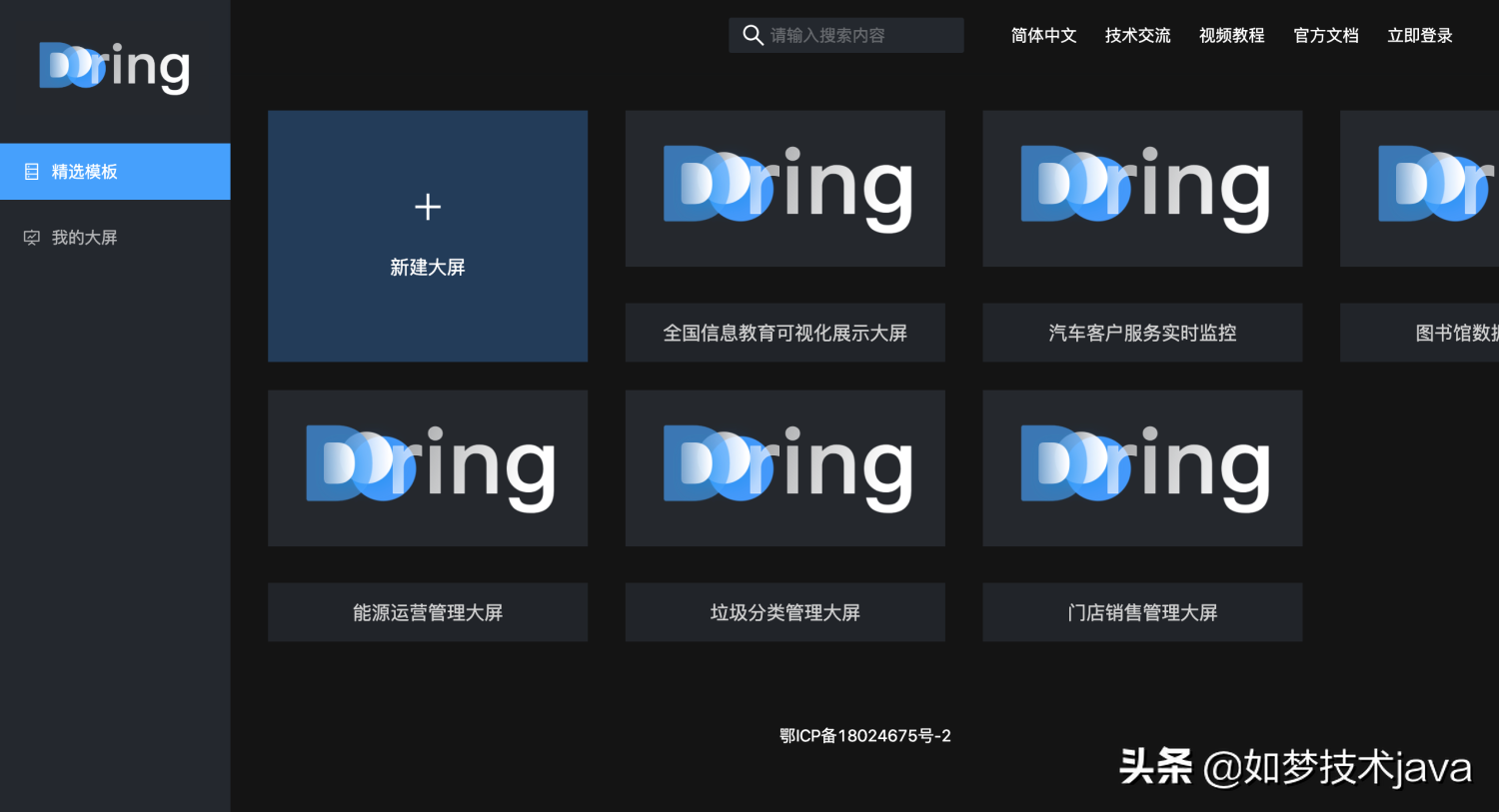
Task: Click the 垃圾分类管理大屏 title label
Action: coord(785,612)
